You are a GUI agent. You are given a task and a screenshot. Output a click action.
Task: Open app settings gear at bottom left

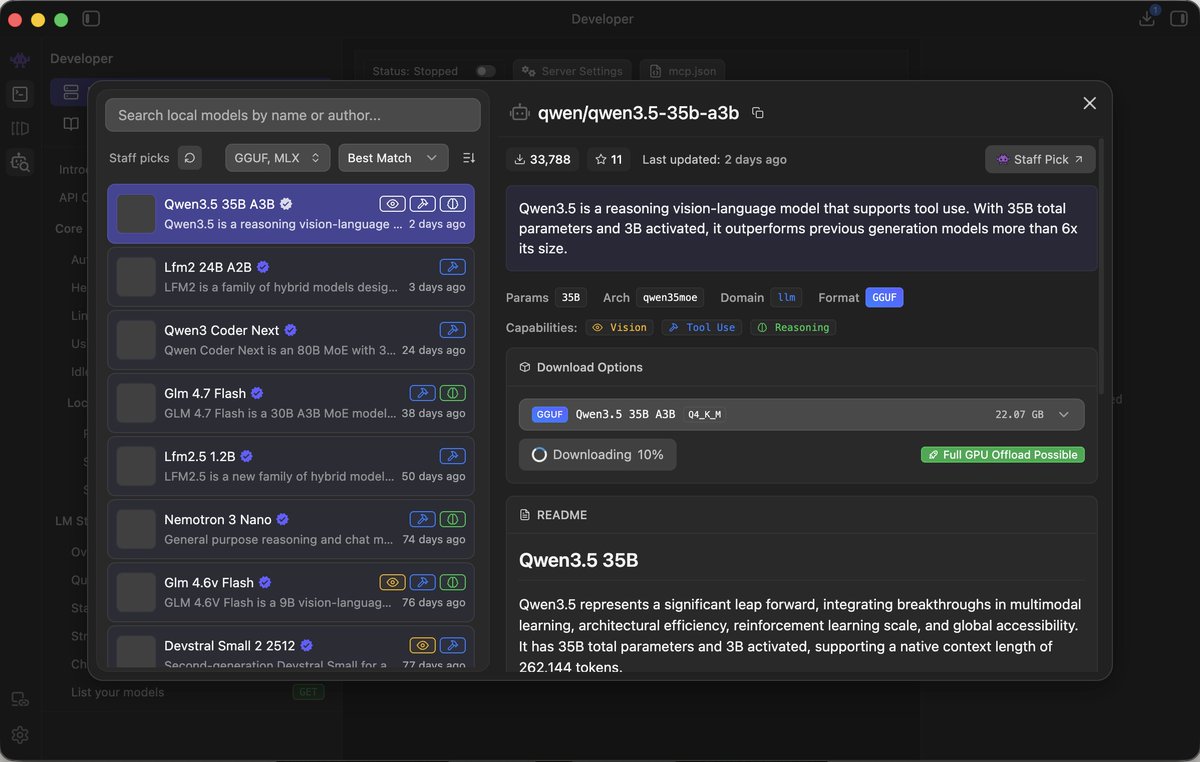[20, 735]
